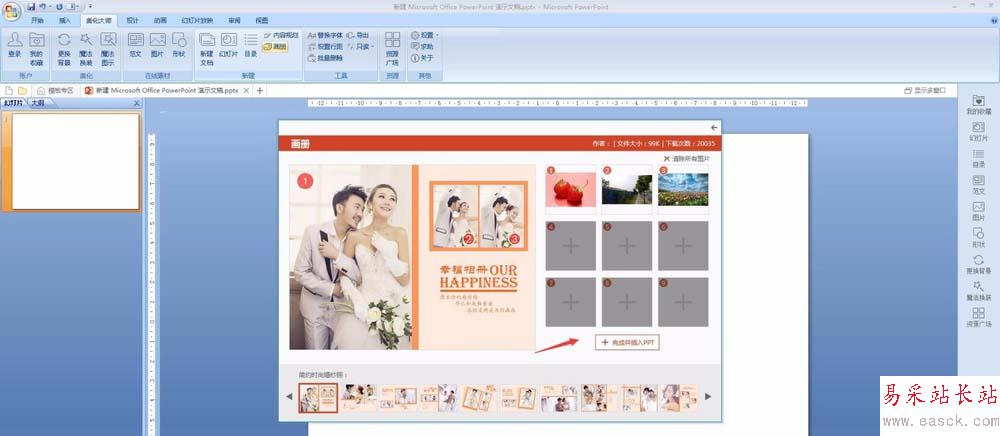Add picture to empty slot 5
Screen dimensions: 1000x436
[627, 245]
